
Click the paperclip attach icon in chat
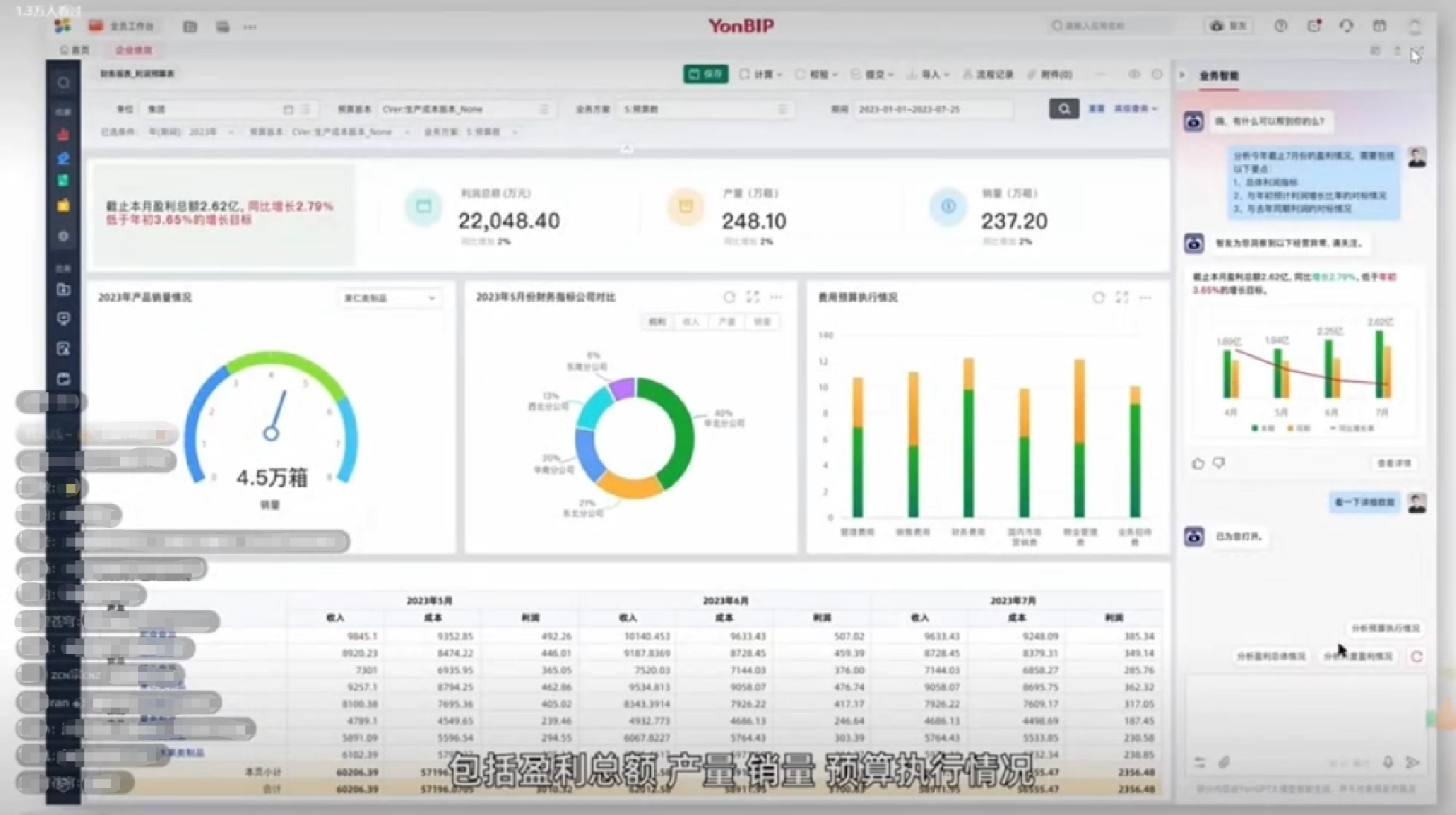tap(1224, 762)
